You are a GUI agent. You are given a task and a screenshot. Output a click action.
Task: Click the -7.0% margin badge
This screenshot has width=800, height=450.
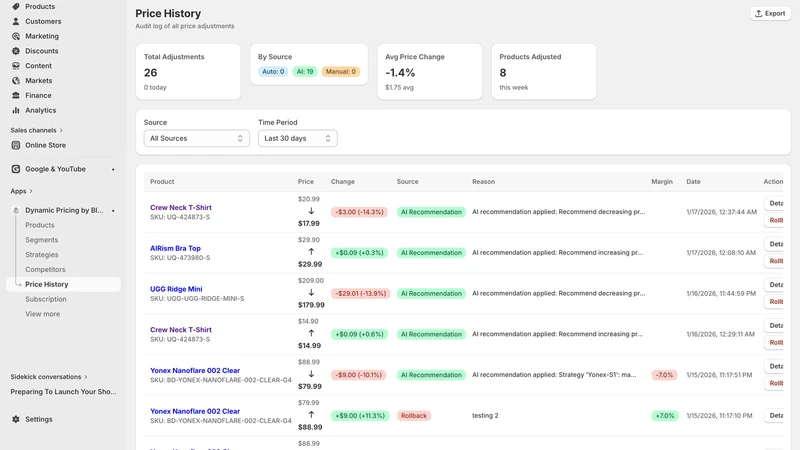664,375
